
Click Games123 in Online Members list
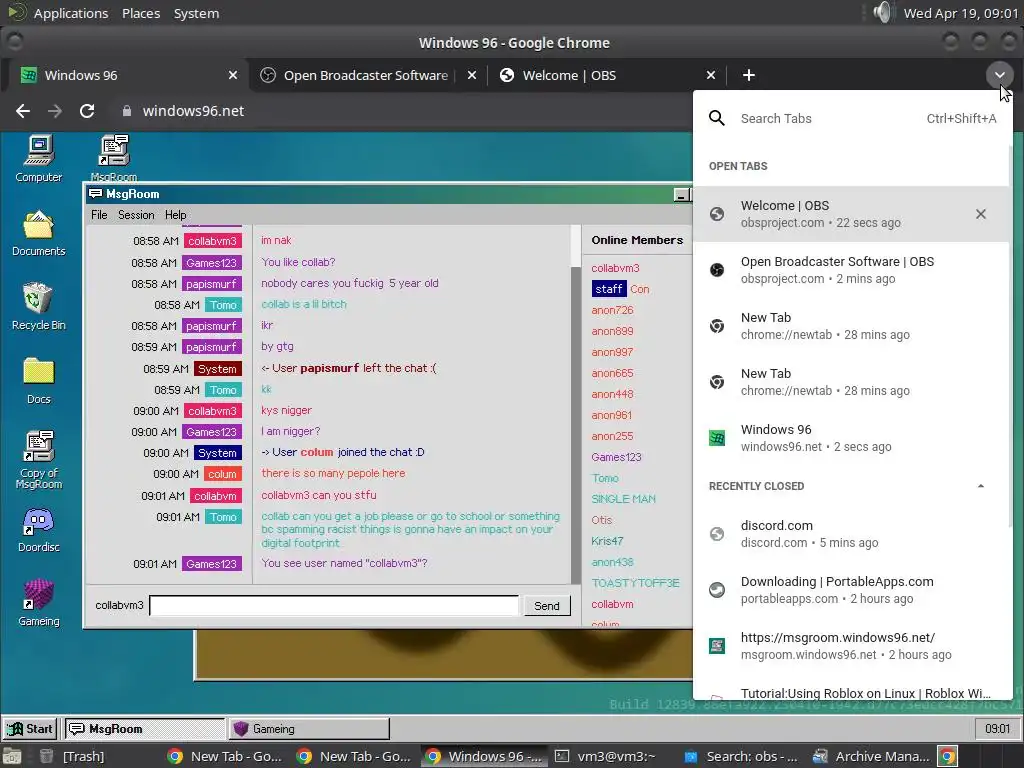(x=616, y=457)
